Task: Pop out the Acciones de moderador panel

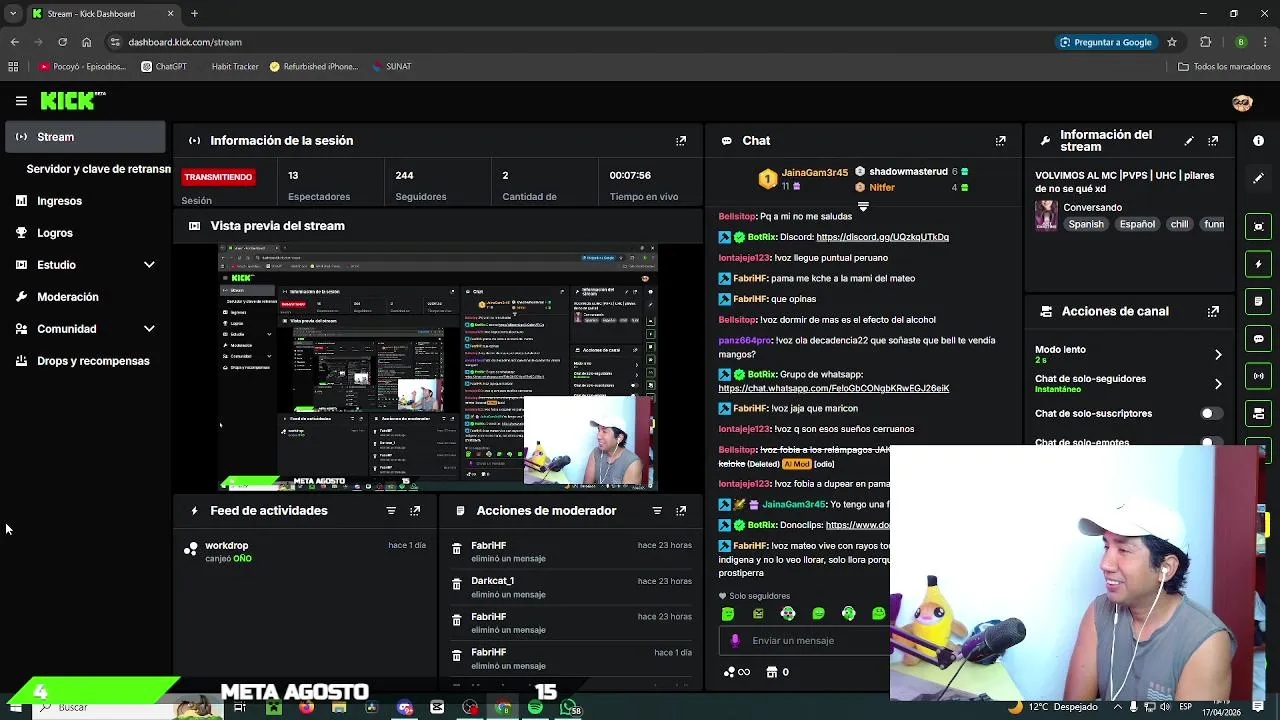Action: [x=681, y=511]
